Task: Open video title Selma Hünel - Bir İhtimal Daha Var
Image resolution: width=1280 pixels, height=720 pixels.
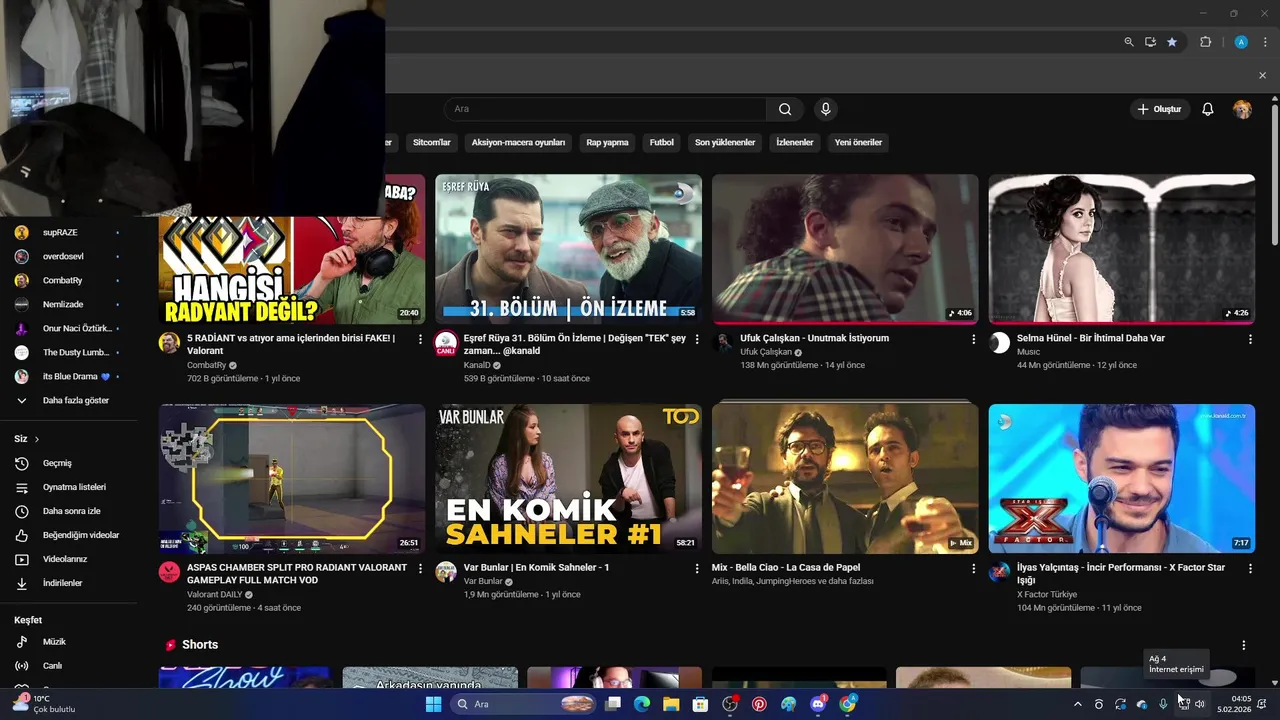Action: (1090, 338)
